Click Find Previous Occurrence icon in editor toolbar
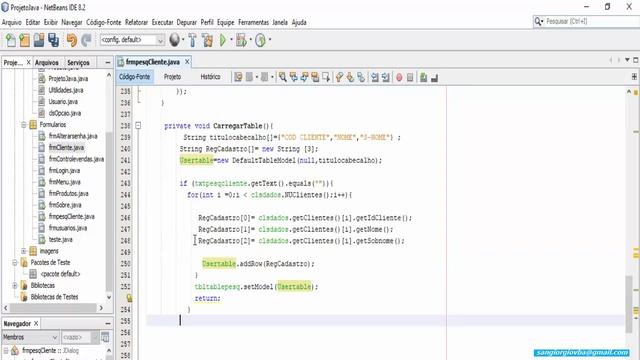Screen dimensions: 640x360 [293, 77]
